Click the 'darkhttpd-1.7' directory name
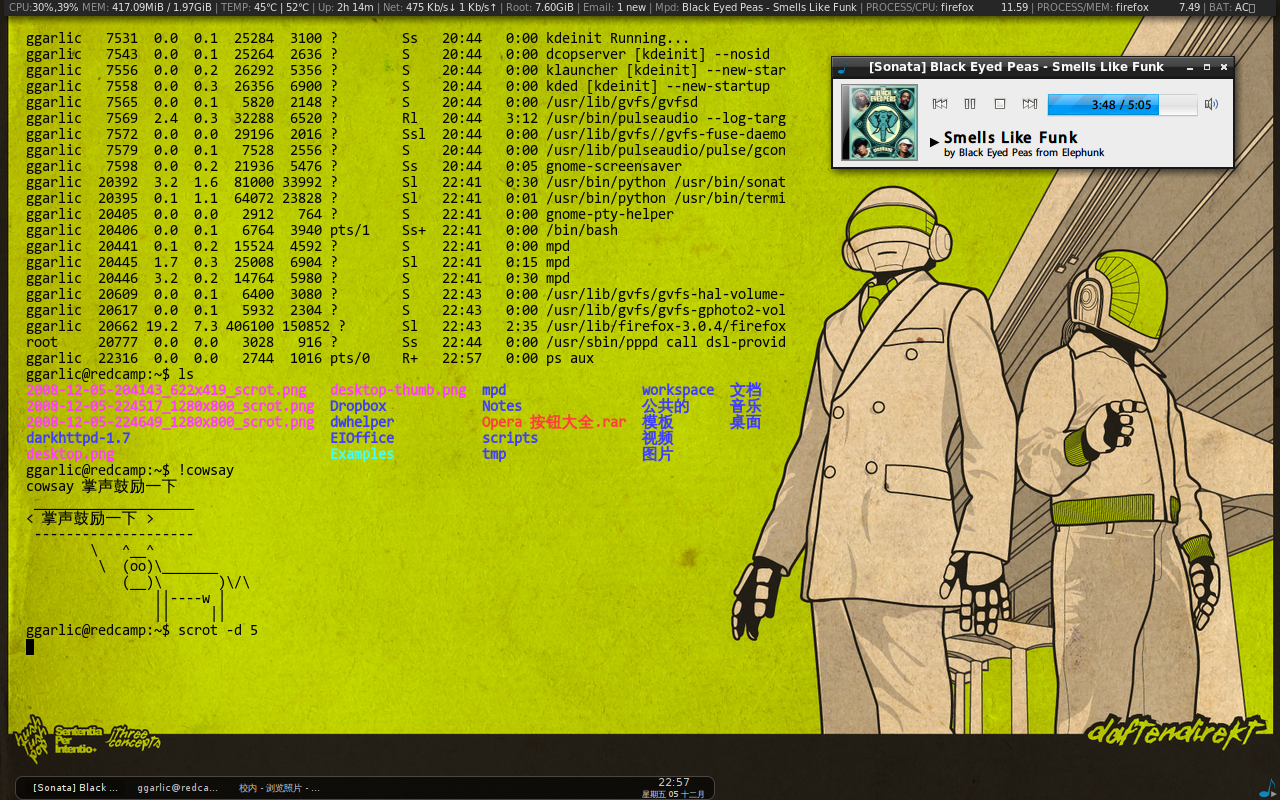Image resolution: width=1280 pixels, height=800 pixels. (x=78, y=438)
